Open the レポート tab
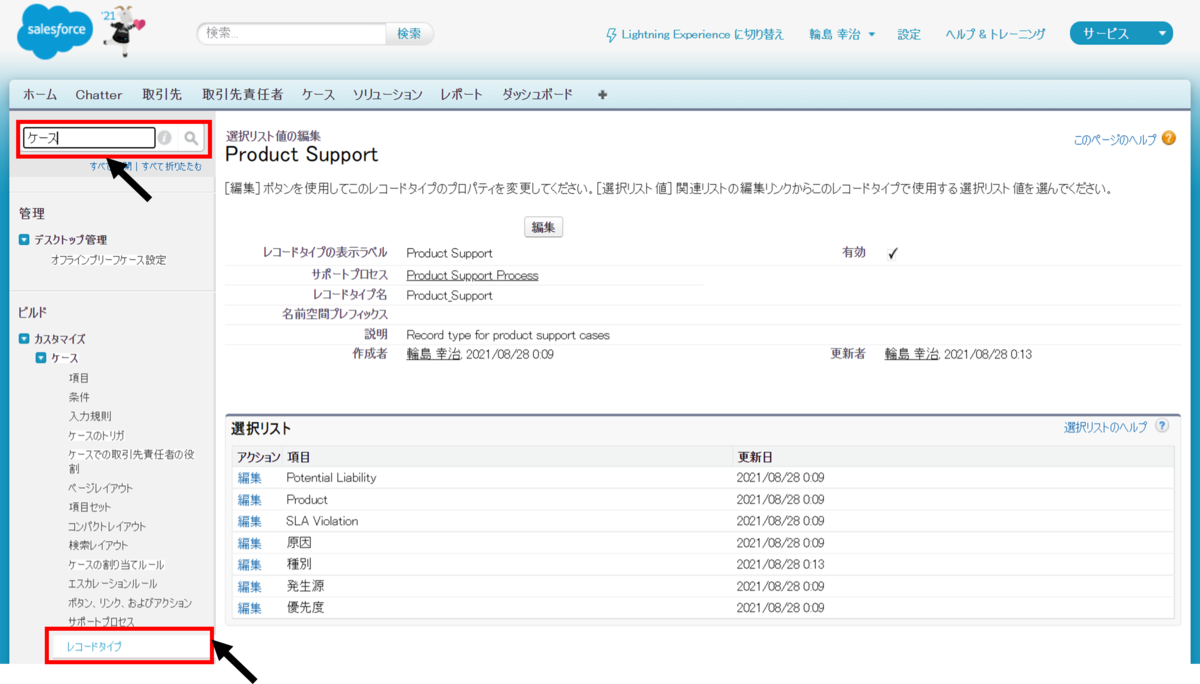Image resolution: width=1200 pixels, height=684 pixels. [462, 95]
